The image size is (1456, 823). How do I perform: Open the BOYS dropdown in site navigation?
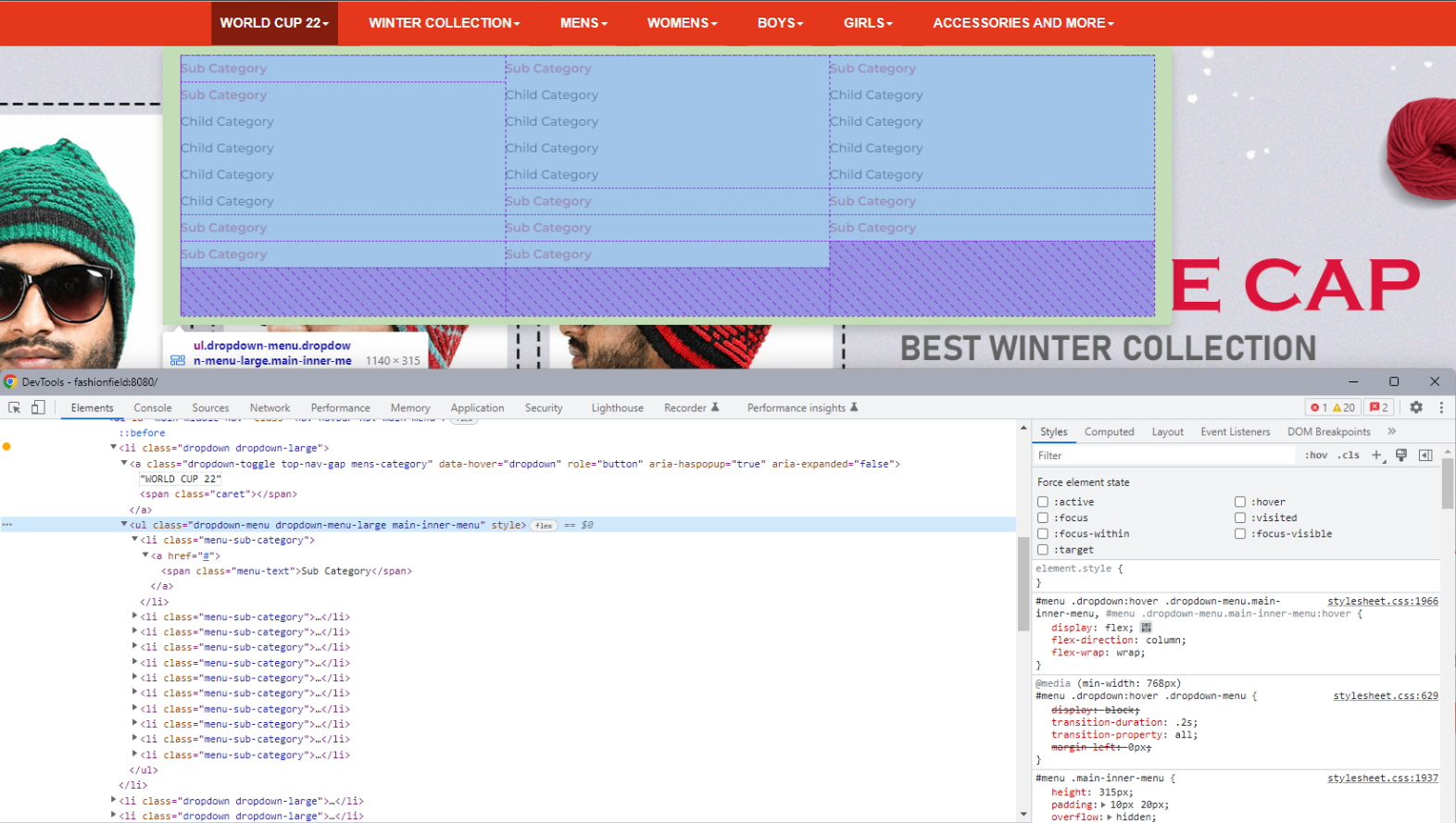click(x=781, y=22)
